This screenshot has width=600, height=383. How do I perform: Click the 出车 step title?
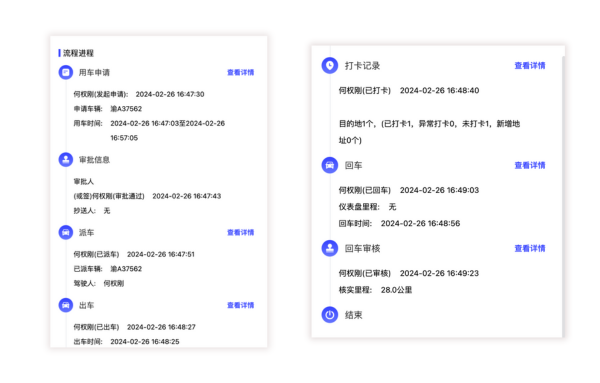(86, 305)
